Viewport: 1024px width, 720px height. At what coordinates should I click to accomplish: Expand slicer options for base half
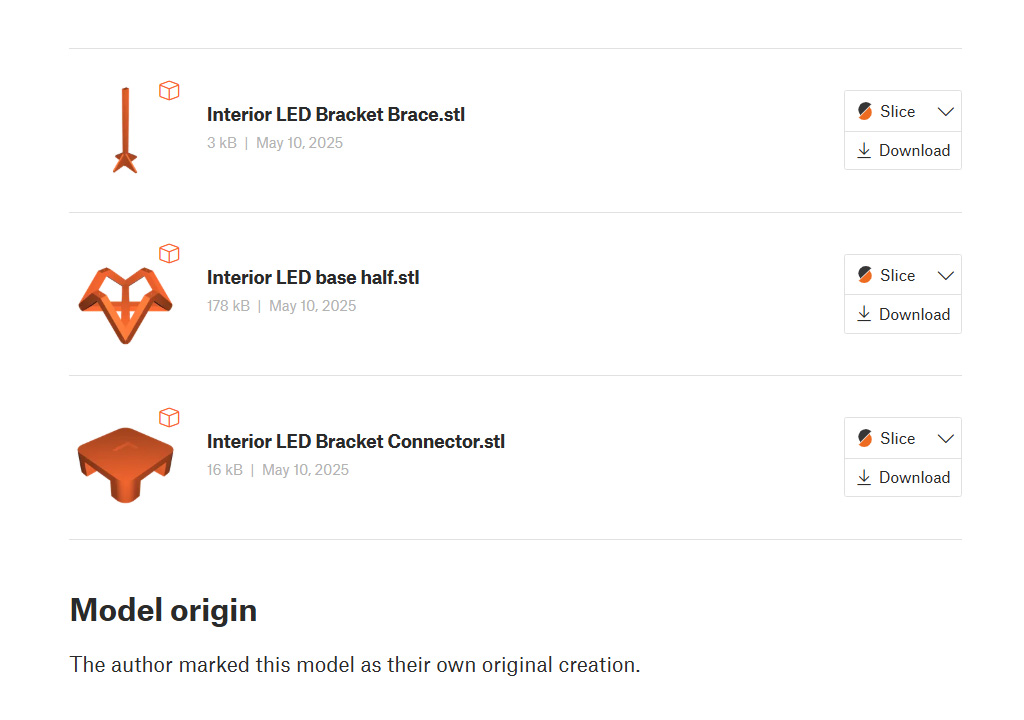pos(945,275)
